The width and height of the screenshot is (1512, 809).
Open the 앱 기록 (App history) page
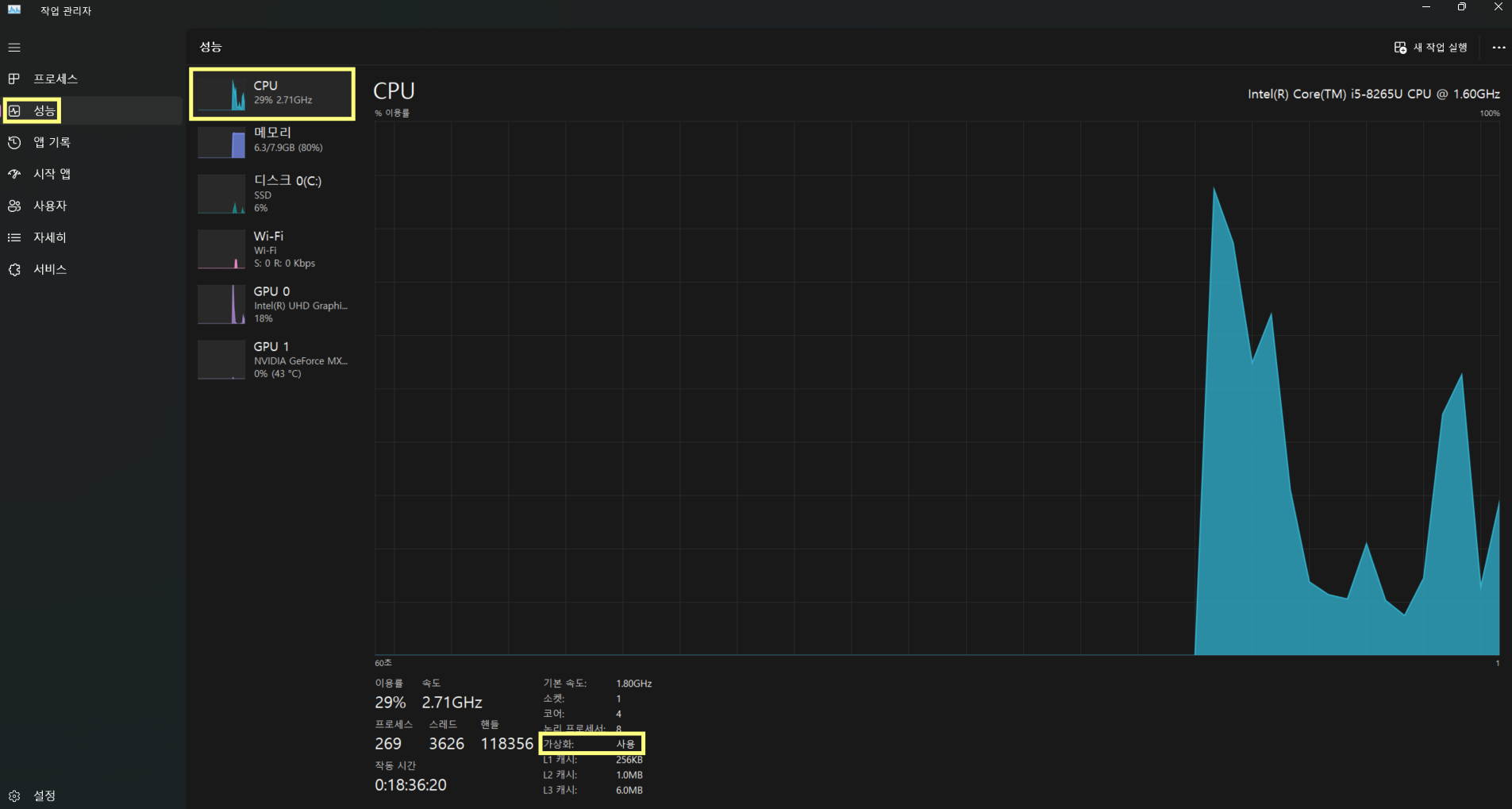[92, 142]
